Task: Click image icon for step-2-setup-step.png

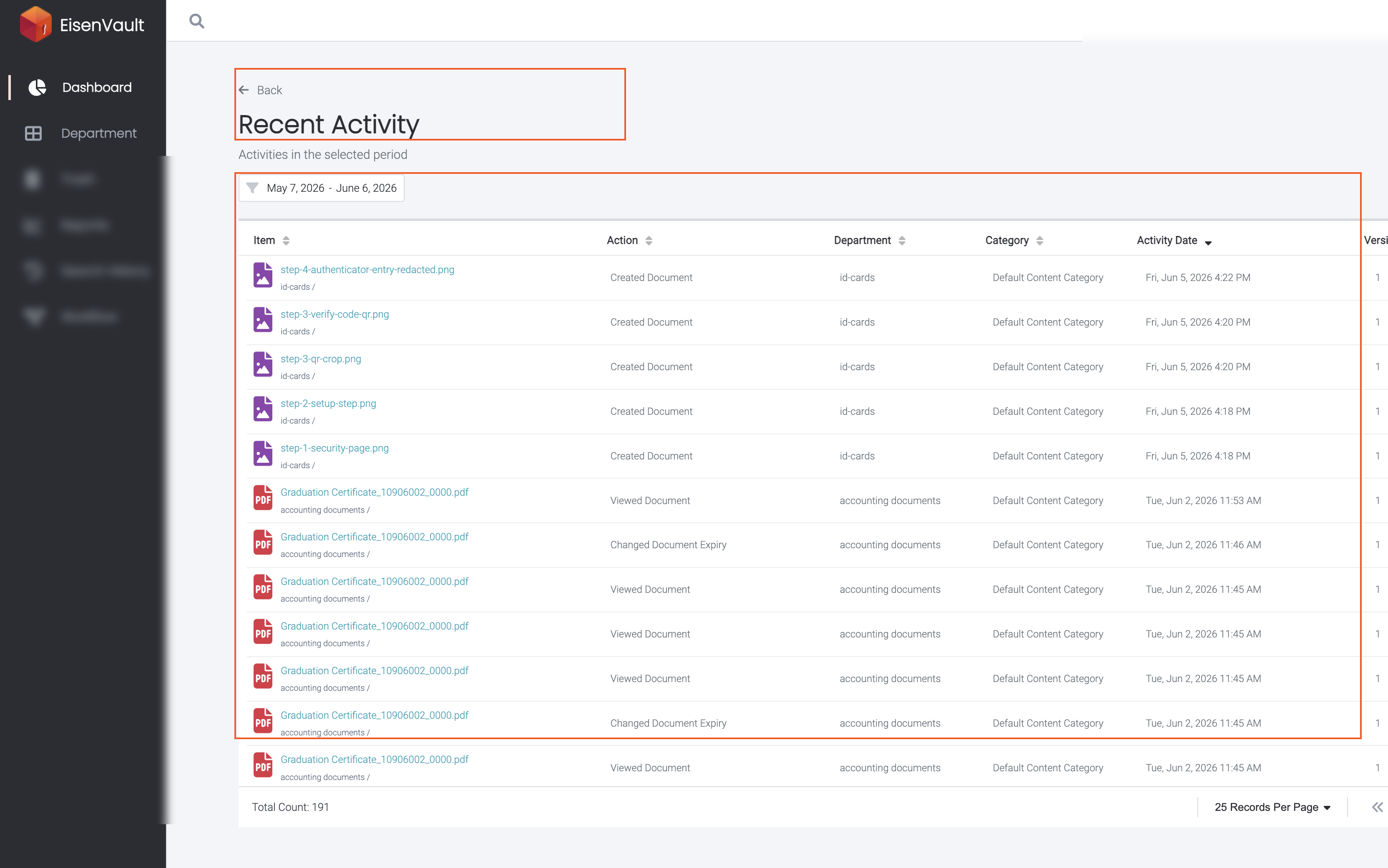Action: [x=263, y=409]
